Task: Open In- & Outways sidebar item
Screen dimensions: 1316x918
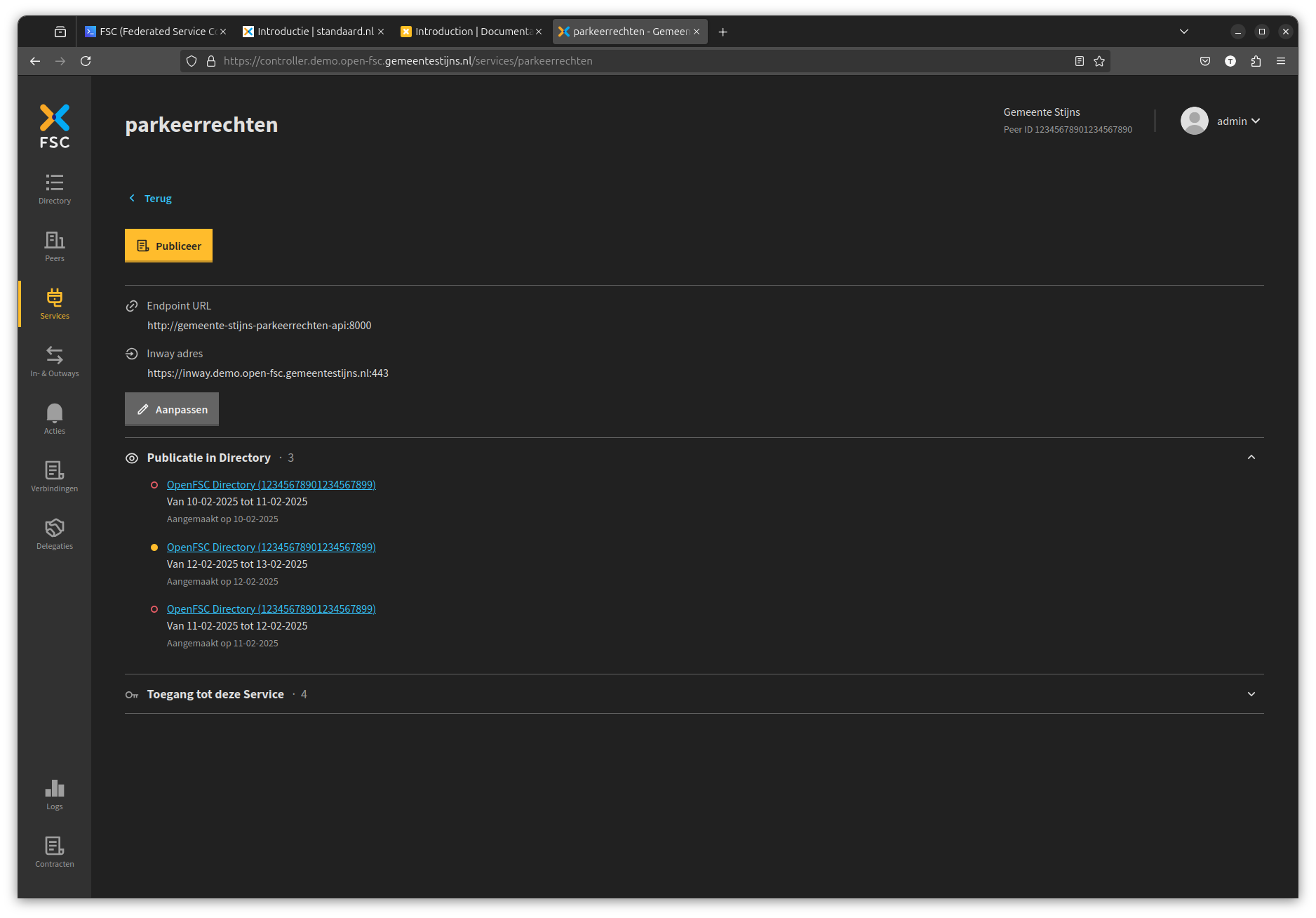Action: (54, 361)
